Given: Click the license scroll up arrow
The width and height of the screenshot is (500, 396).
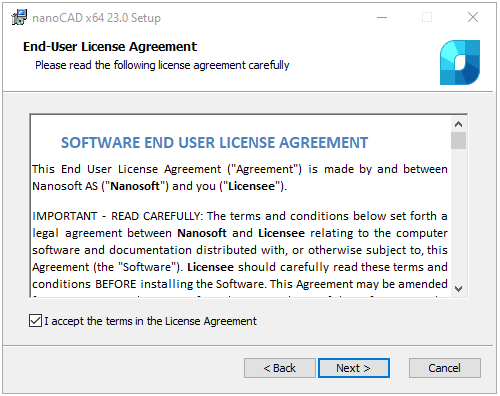Looking at the screenshot, I should coord(458,124).
